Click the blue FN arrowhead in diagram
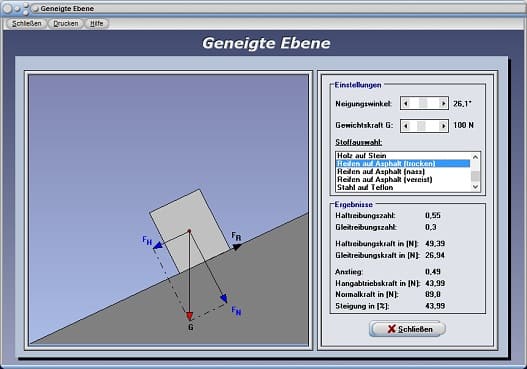 click(x=224, y=298)
